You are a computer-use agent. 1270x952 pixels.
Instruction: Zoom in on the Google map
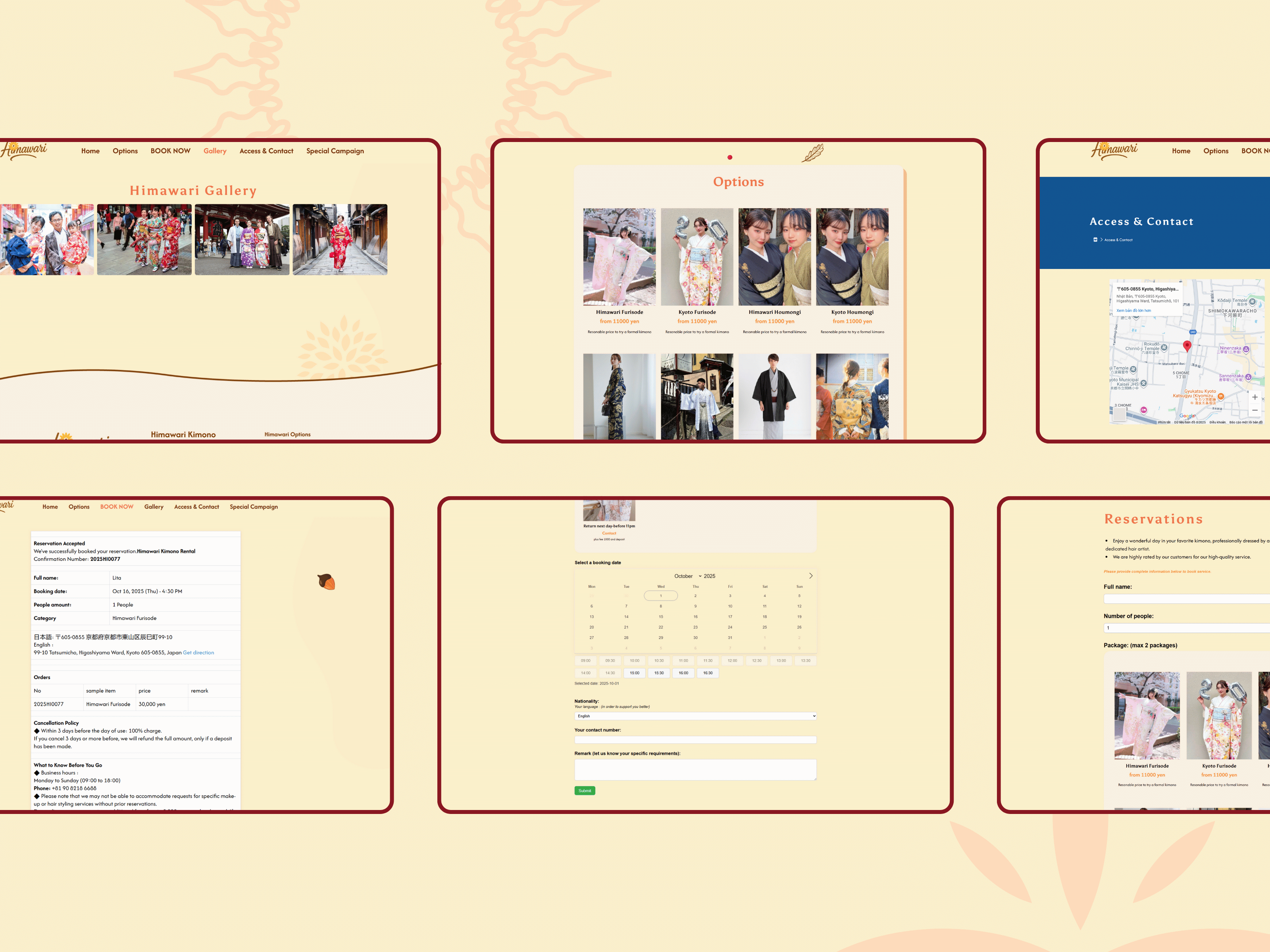coord(1255,397)
